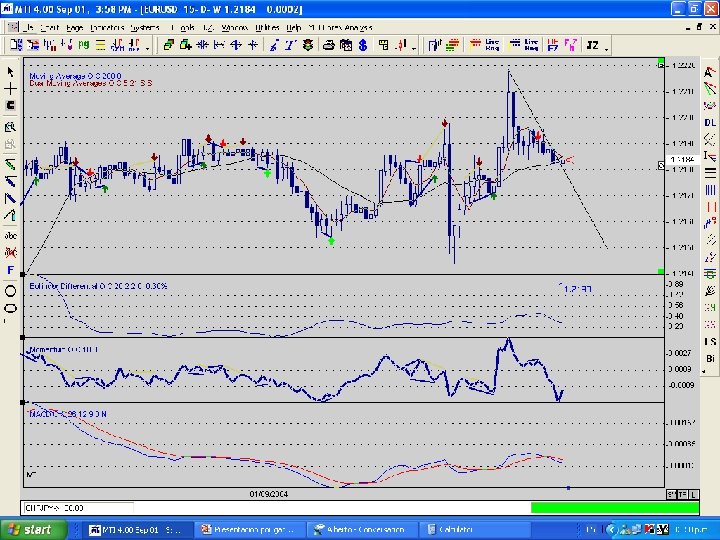720x540 pixels.
Task: Open the Window menu
Action: [x=235, y=28]
